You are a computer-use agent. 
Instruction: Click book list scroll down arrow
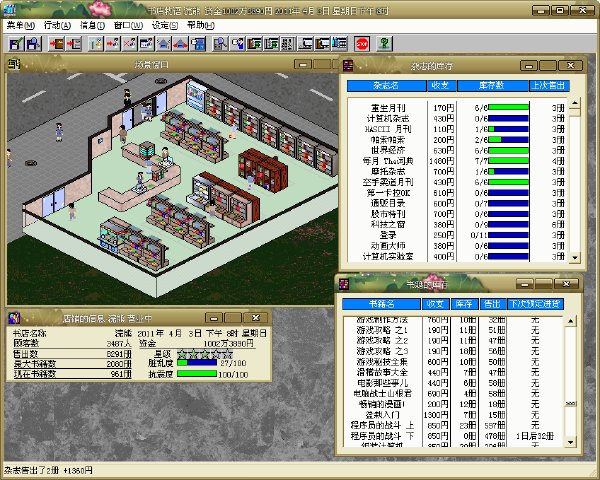pyautogui.click(x=570, y=442)
